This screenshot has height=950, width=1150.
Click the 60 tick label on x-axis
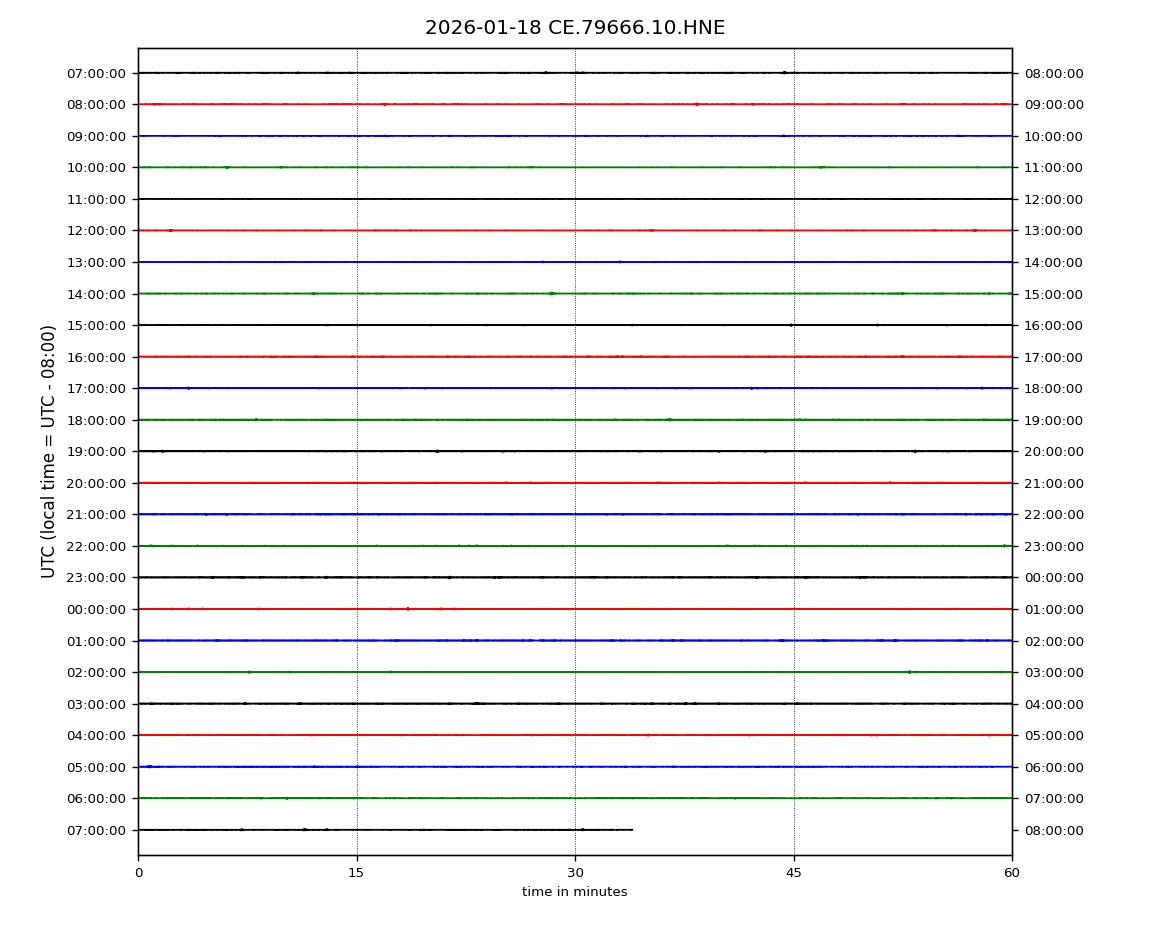[x=1012, y=873]
